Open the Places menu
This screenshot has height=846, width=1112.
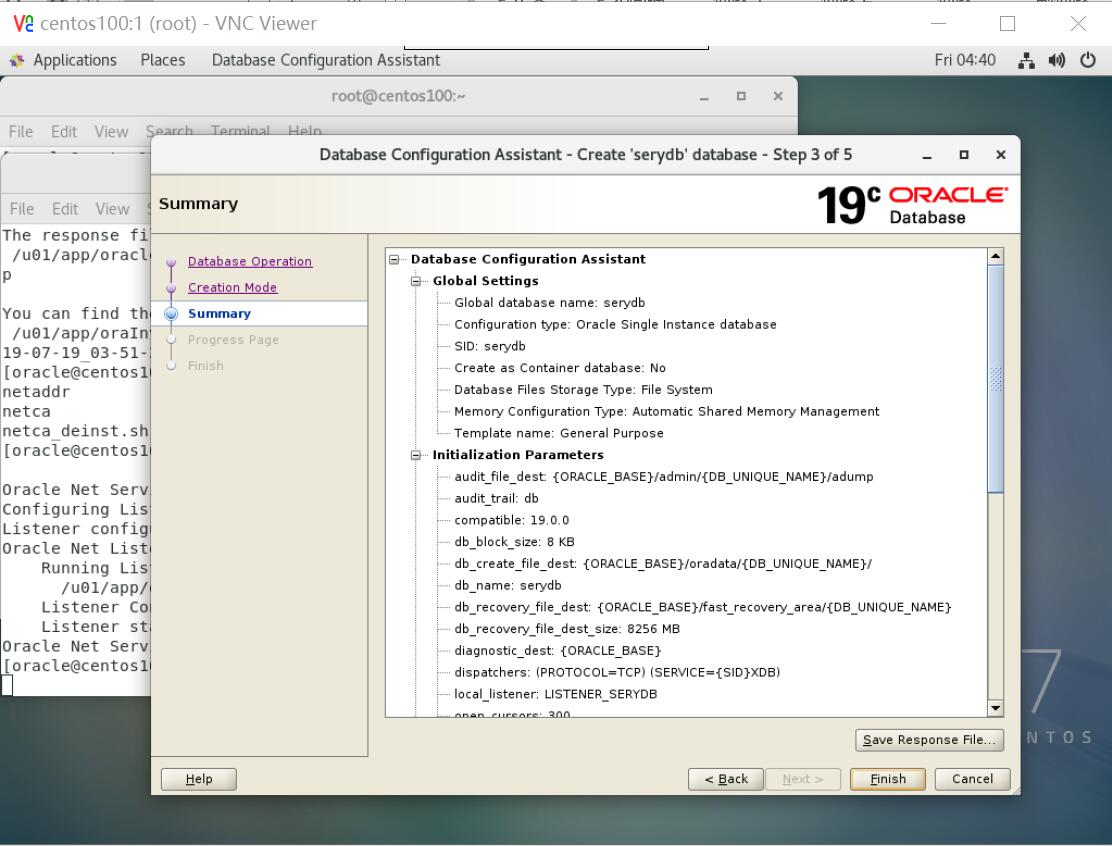[x=162, y=60]
